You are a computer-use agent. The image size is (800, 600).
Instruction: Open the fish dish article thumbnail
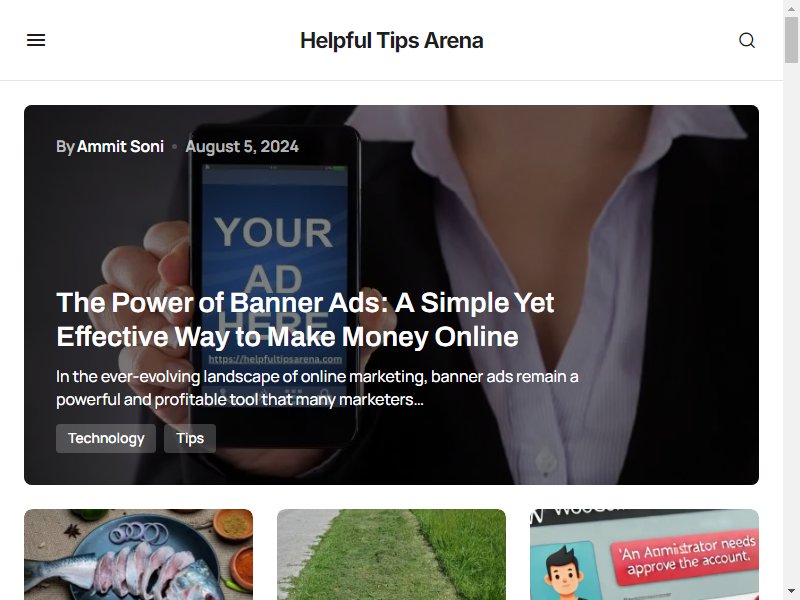[138, 554]
